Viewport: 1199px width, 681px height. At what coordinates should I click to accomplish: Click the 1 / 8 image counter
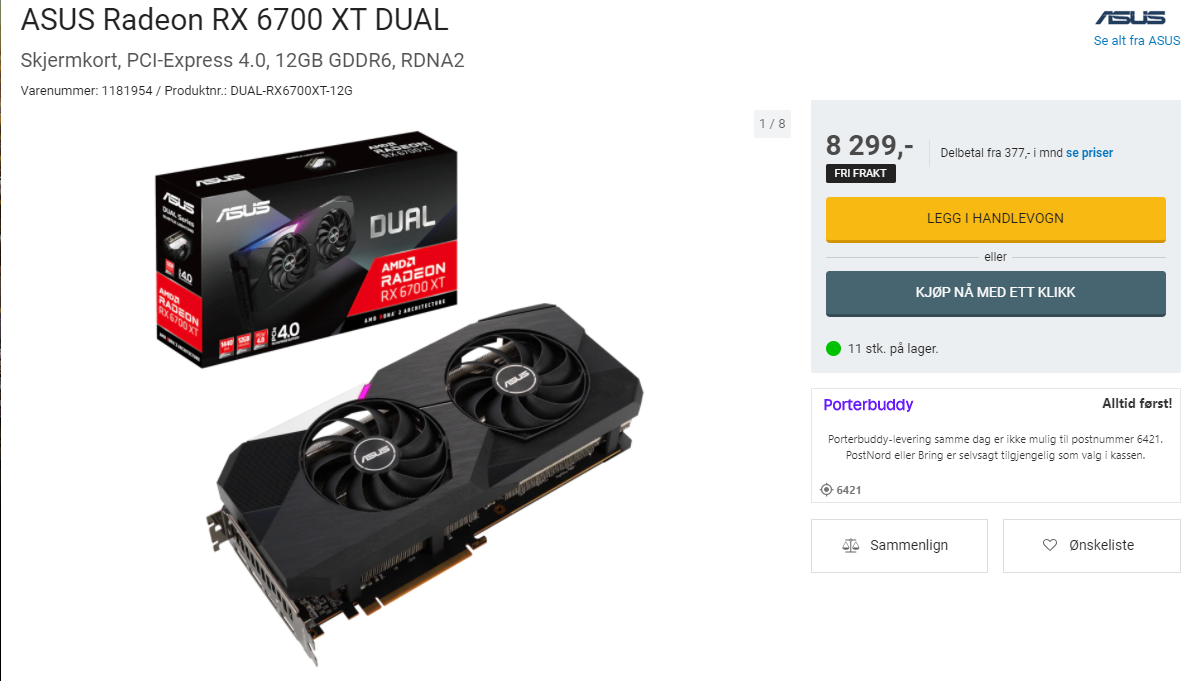tap(772, 124)
